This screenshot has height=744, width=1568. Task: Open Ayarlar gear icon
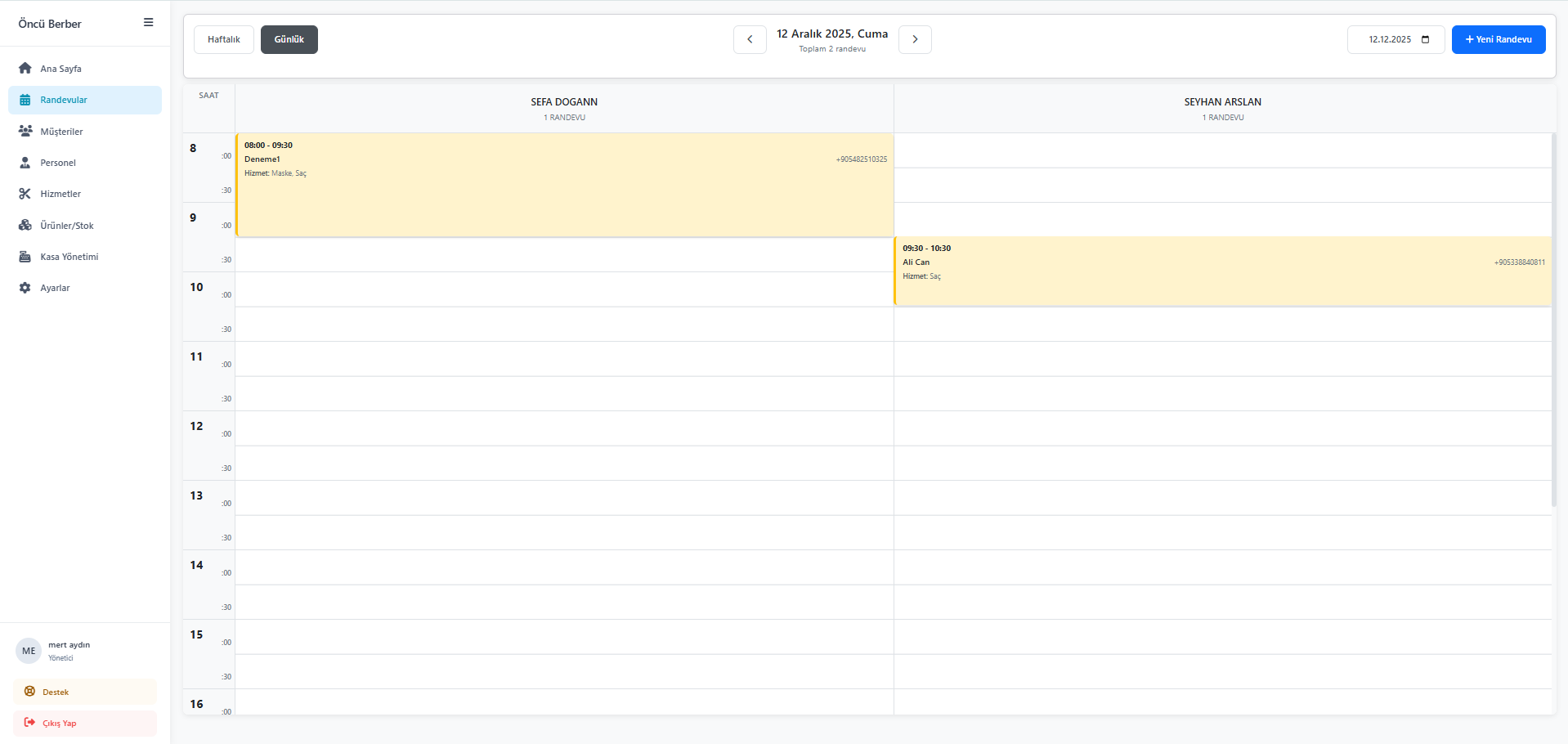pos(25,288)
